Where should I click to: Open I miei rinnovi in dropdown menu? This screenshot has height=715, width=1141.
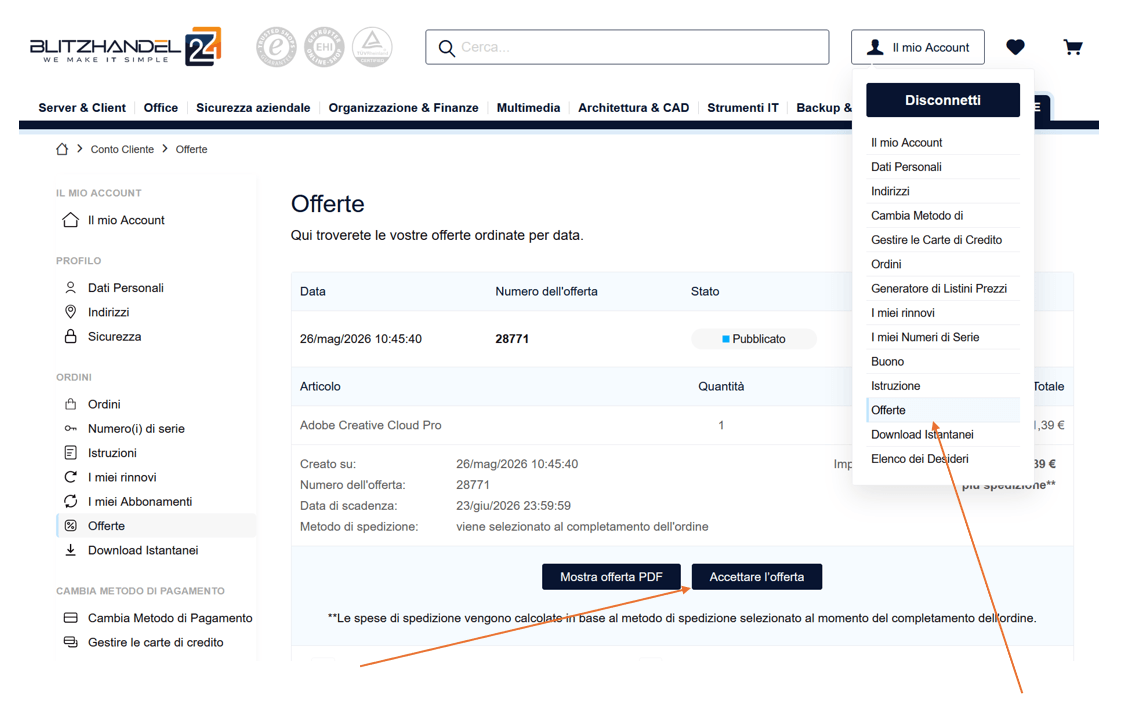coord(943,313)
